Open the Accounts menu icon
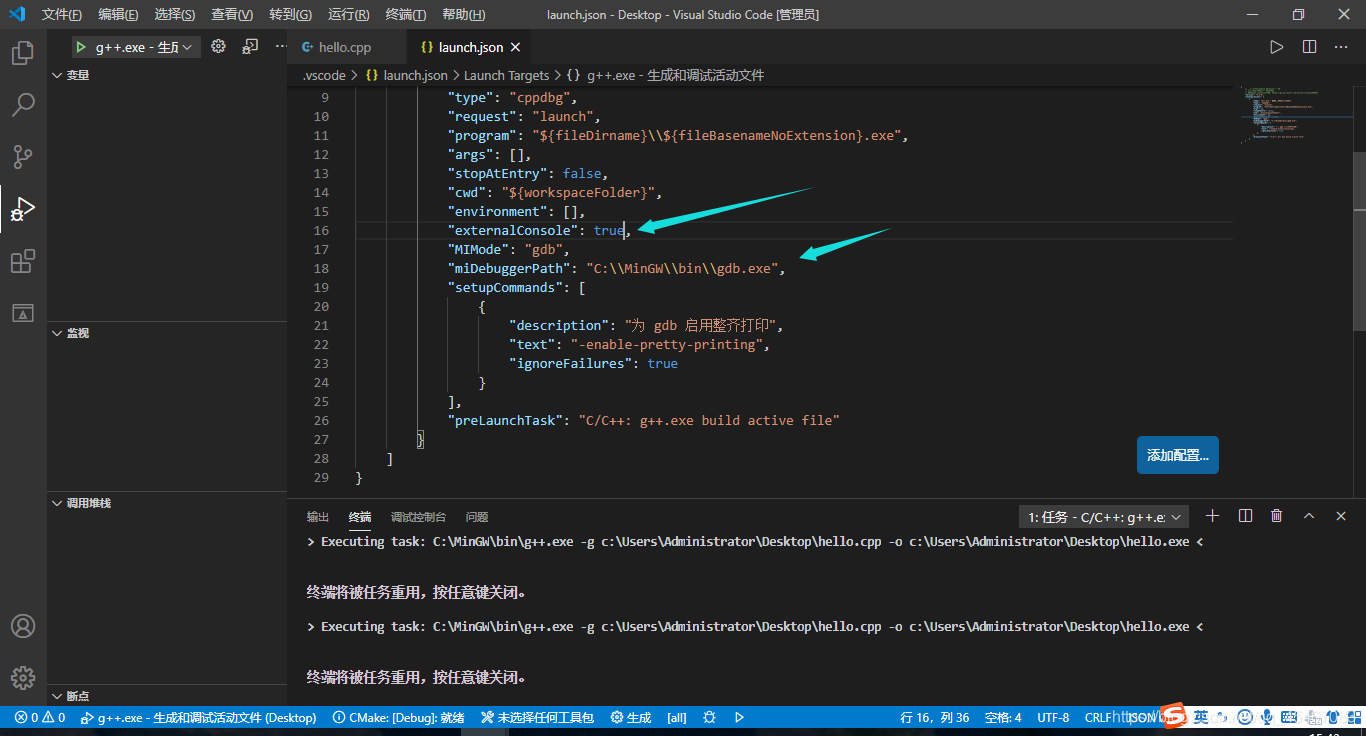Image resolution: width=1366 pixels, height=736 pixels. (23, 626)
